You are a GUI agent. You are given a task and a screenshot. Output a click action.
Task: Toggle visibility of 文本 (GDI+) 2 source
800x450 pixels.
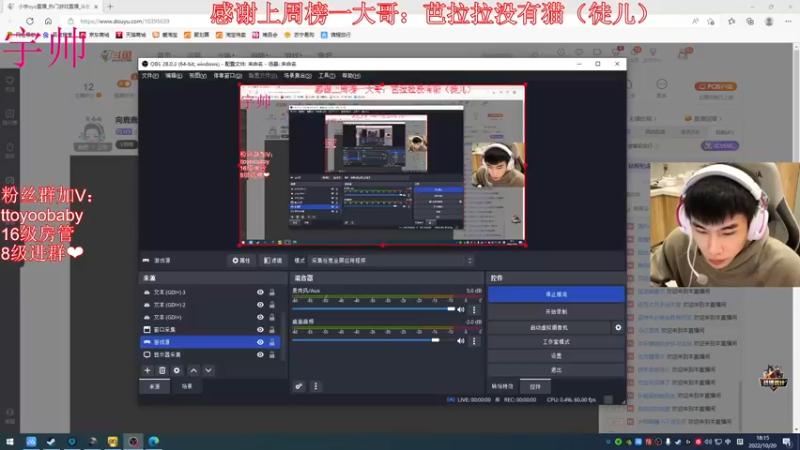click(260, 305)
